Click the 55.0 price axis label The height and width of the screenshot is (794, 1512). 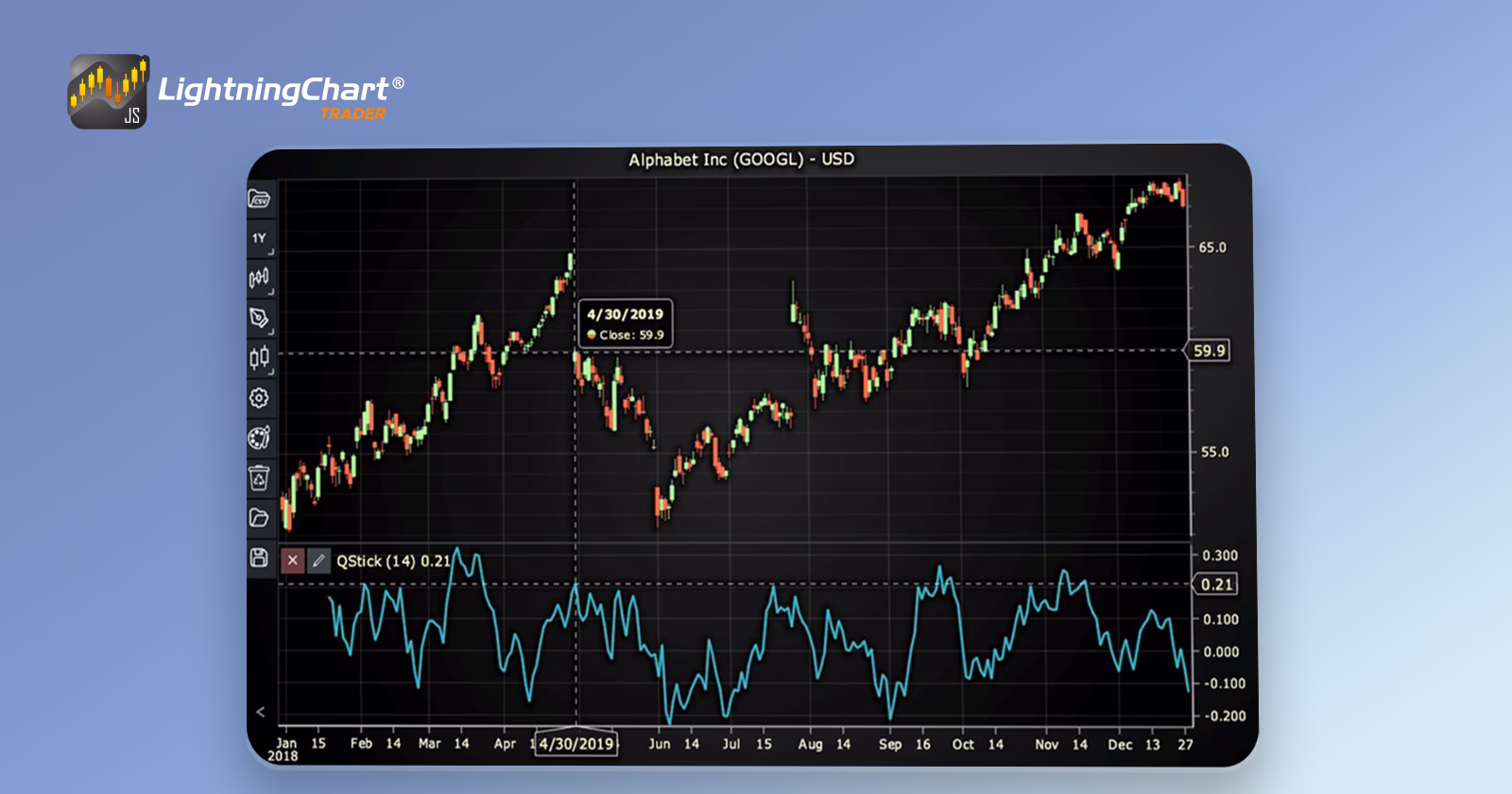pyautogui.click(x=1214, y=452)
